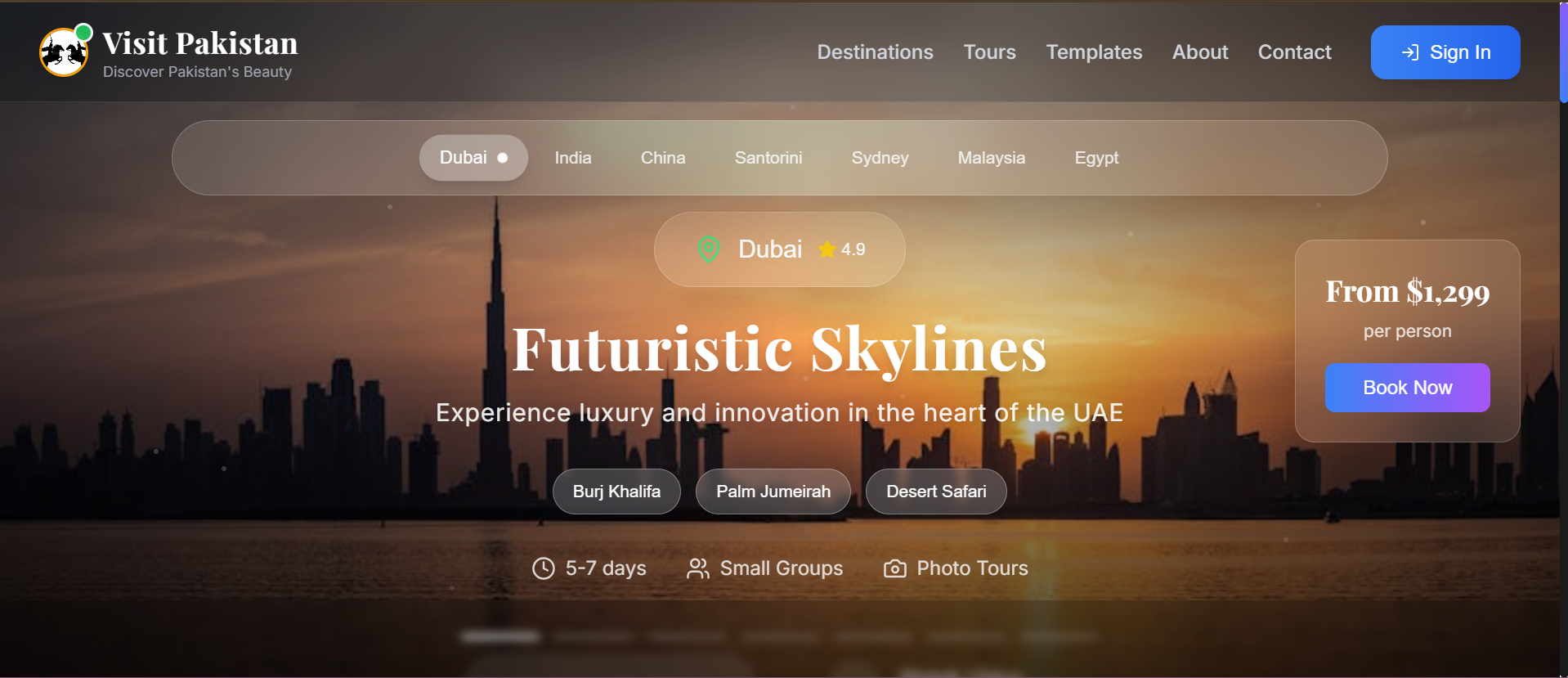The image size is (1568, 678).
Task: Open the Destinations menu
Action: click(875, 52)
